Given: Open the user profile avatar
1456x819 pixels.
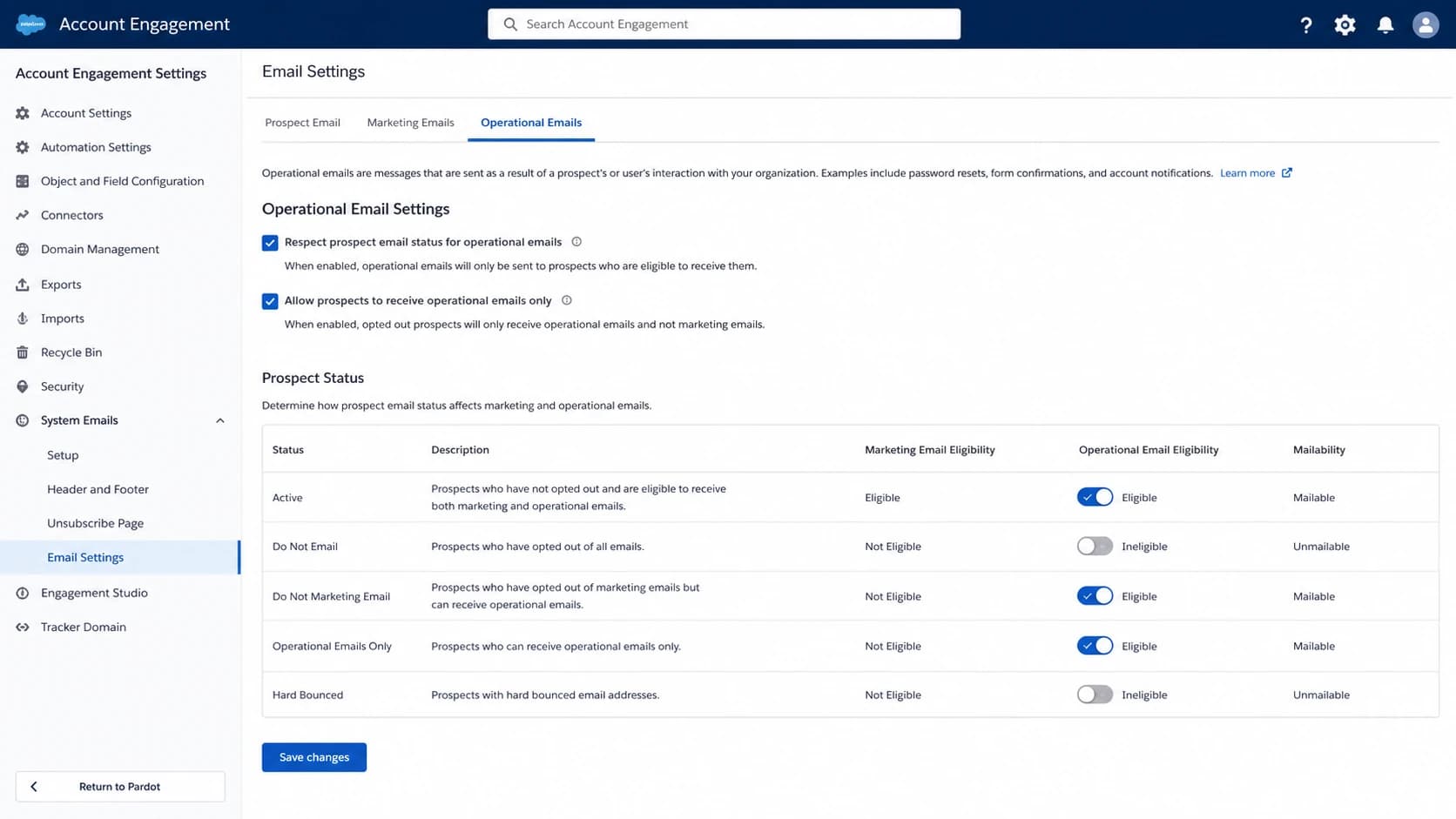Looking at the screenshot, I should pos(1426,25).
